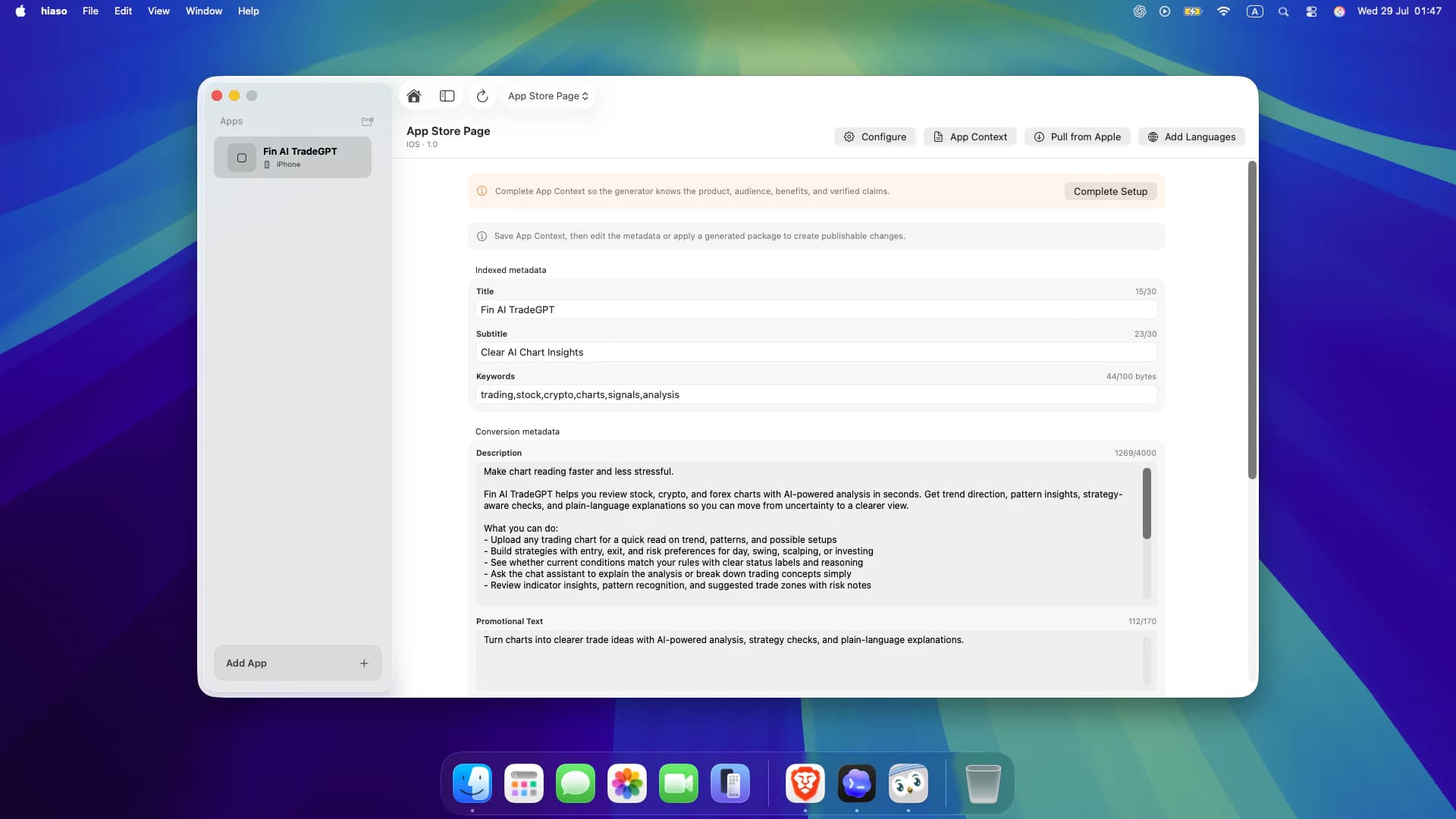Open the Configure settings button
The image size is (1456, 819).
(875, 136)
